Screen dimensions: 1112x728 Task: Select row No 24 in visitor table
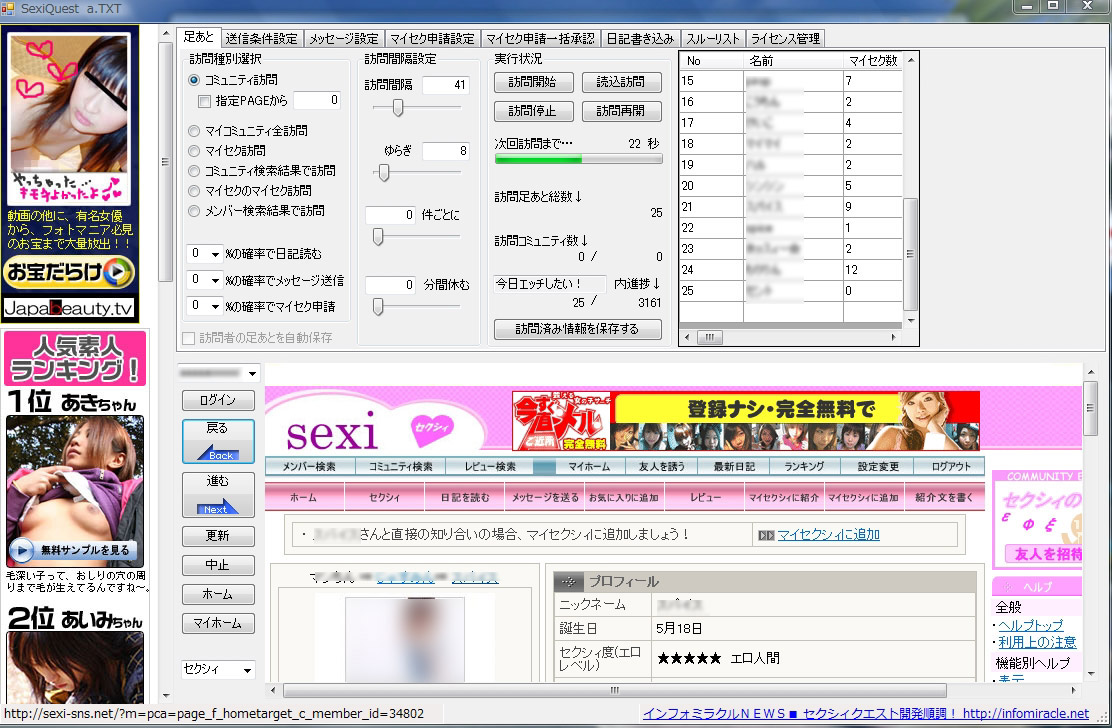tap(791, 270)
